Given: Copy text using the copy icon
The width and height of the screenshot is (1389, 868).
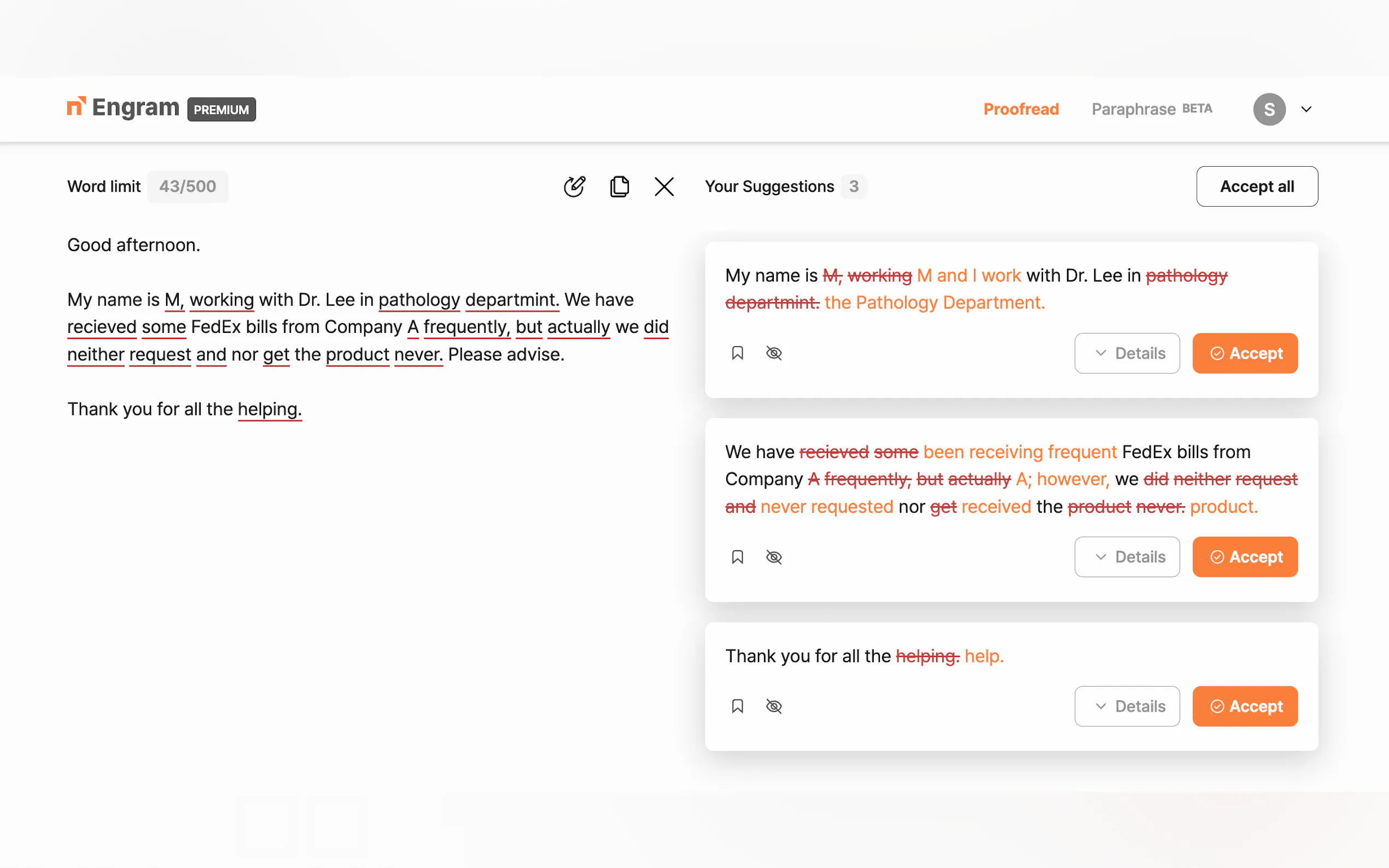Looking at the screenshot, I should [x=619, y=186].
